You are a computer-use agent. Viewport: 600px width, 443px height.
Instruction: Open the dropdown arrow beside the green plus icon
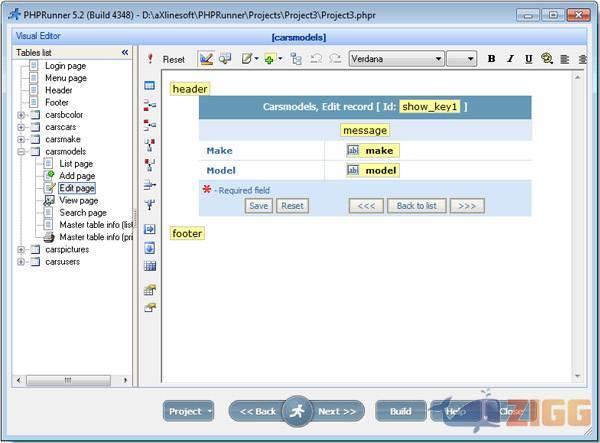[280, 59]
